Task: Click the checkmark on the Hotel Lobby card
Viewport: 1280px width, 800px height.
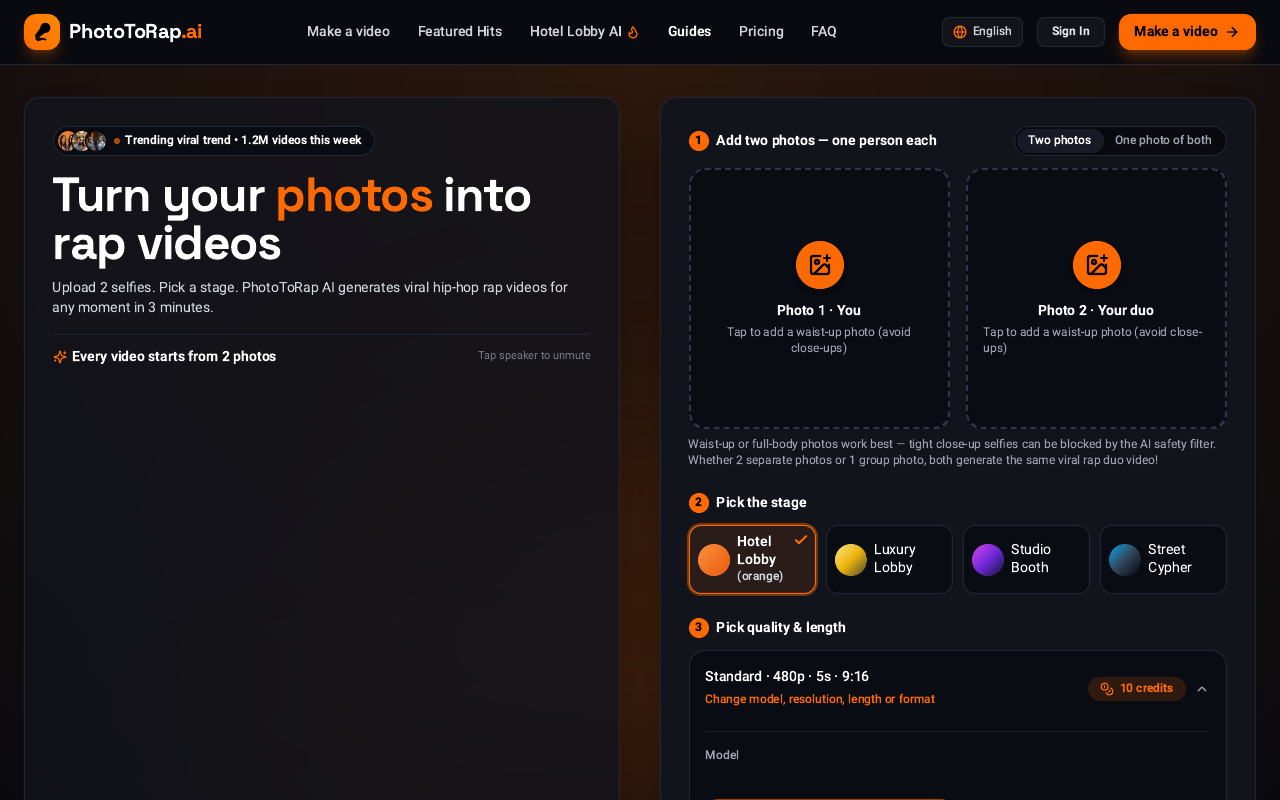Action: pos(801,540)
